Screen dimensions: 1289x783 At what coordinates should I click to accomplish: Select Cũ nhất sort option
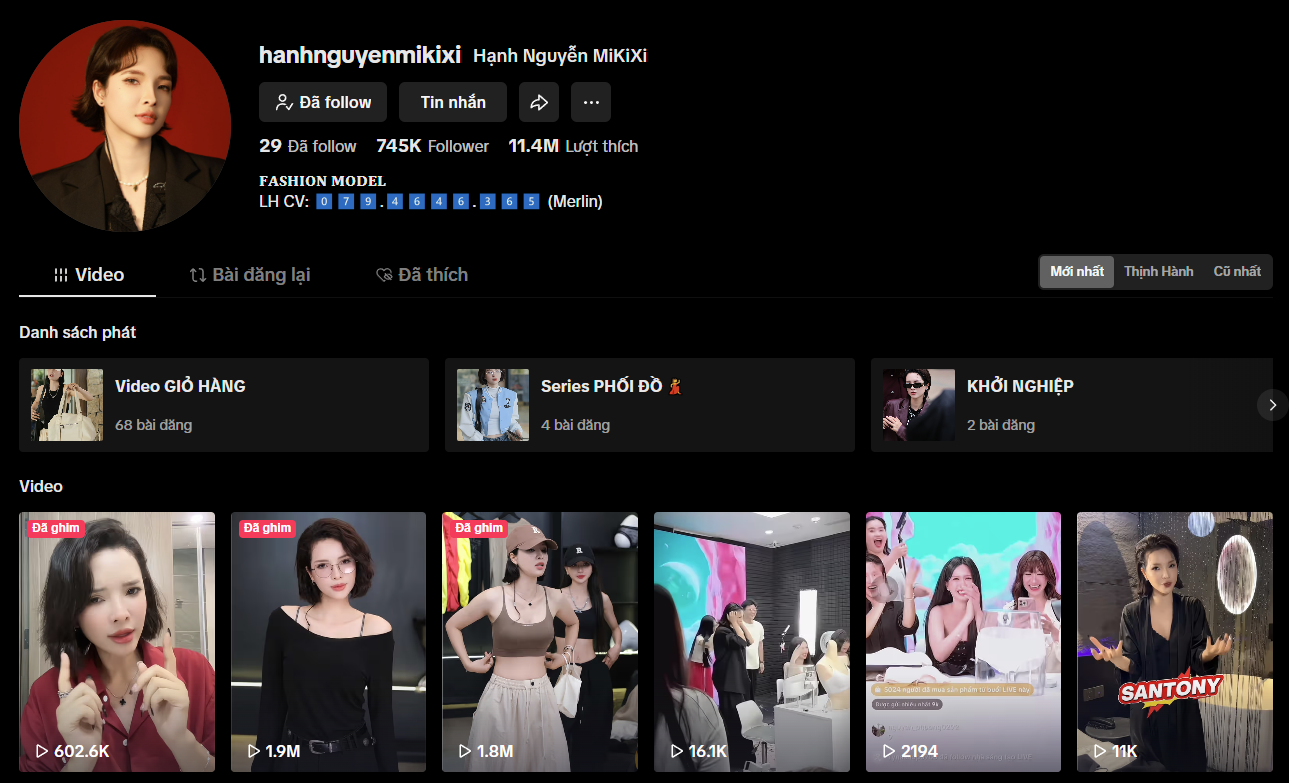[x=1237, y=272]
